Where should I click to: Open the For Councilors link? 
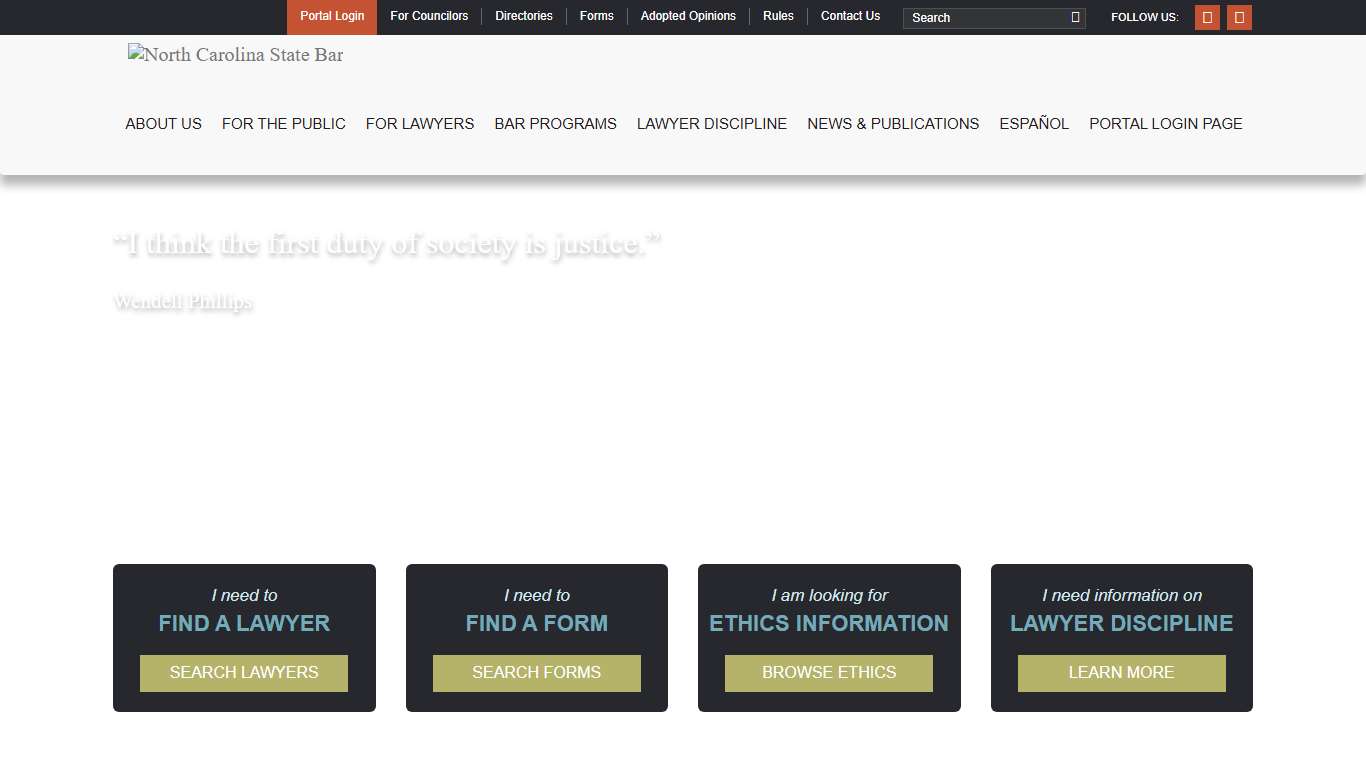[x=429, y=17]
